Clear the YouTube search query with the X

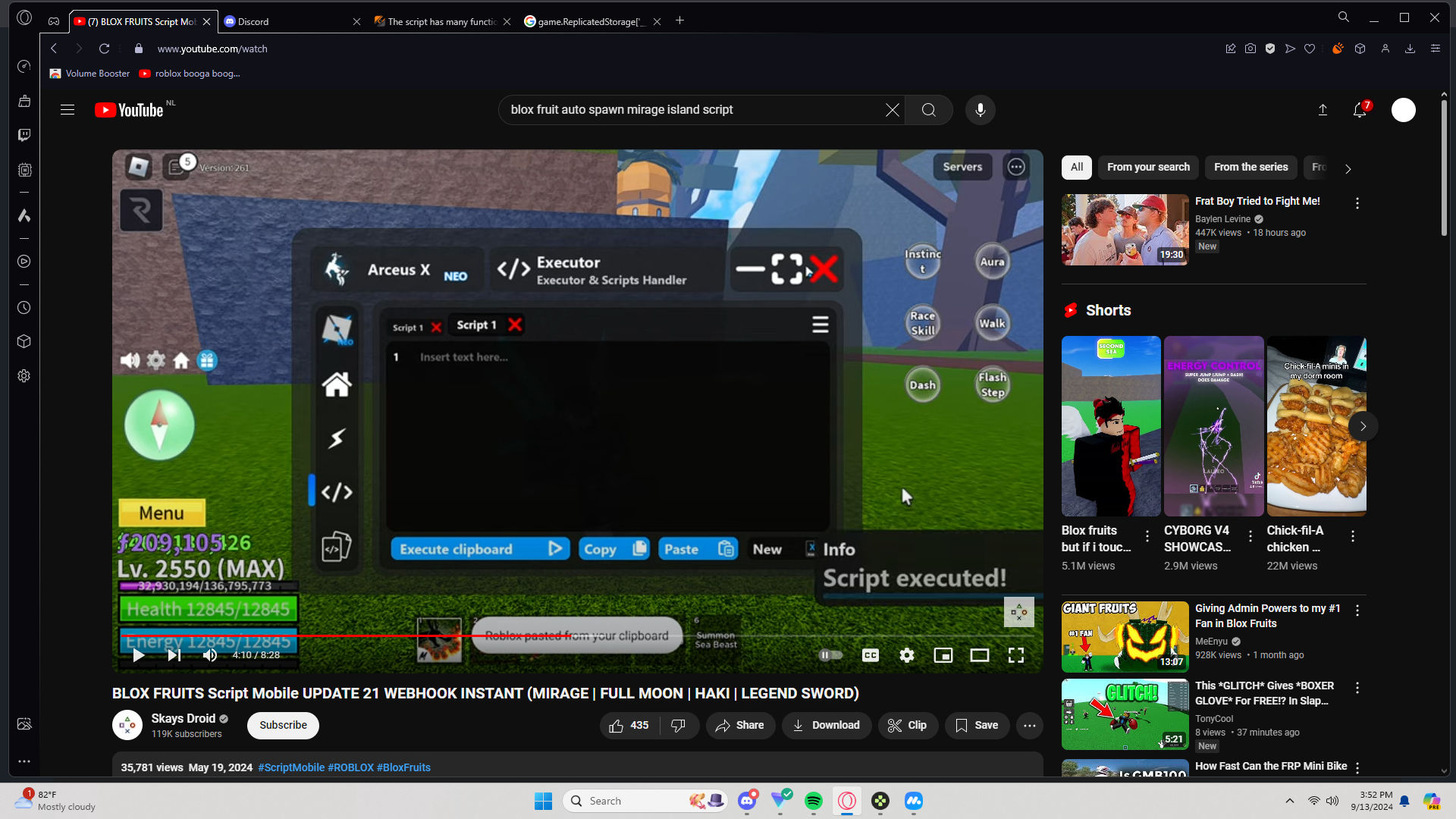(893, 110)
